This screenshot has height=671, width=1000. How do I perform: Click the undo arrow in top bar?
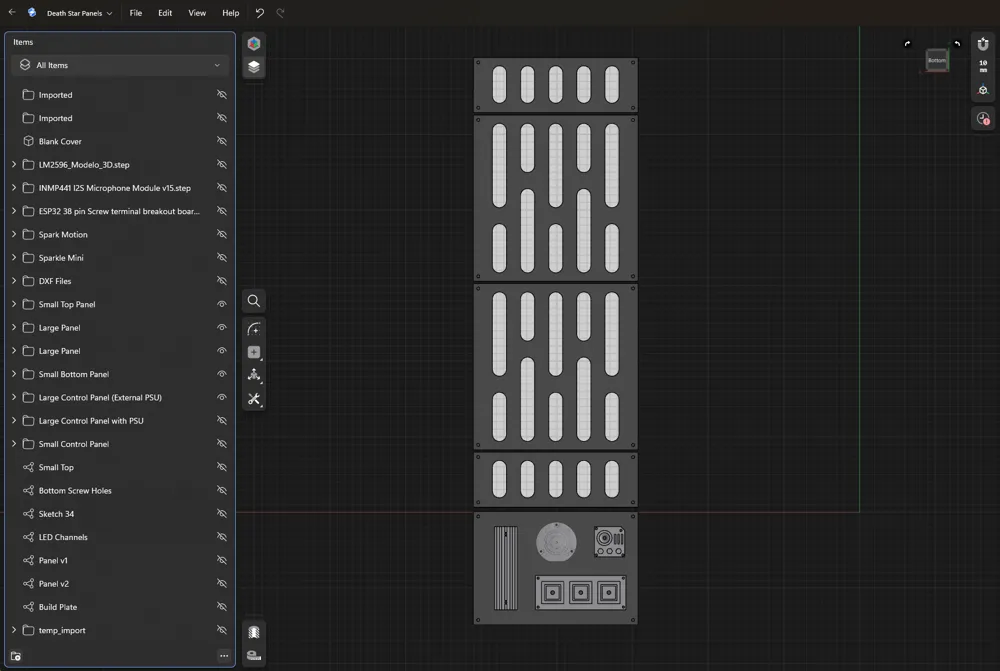click(260, 13)
